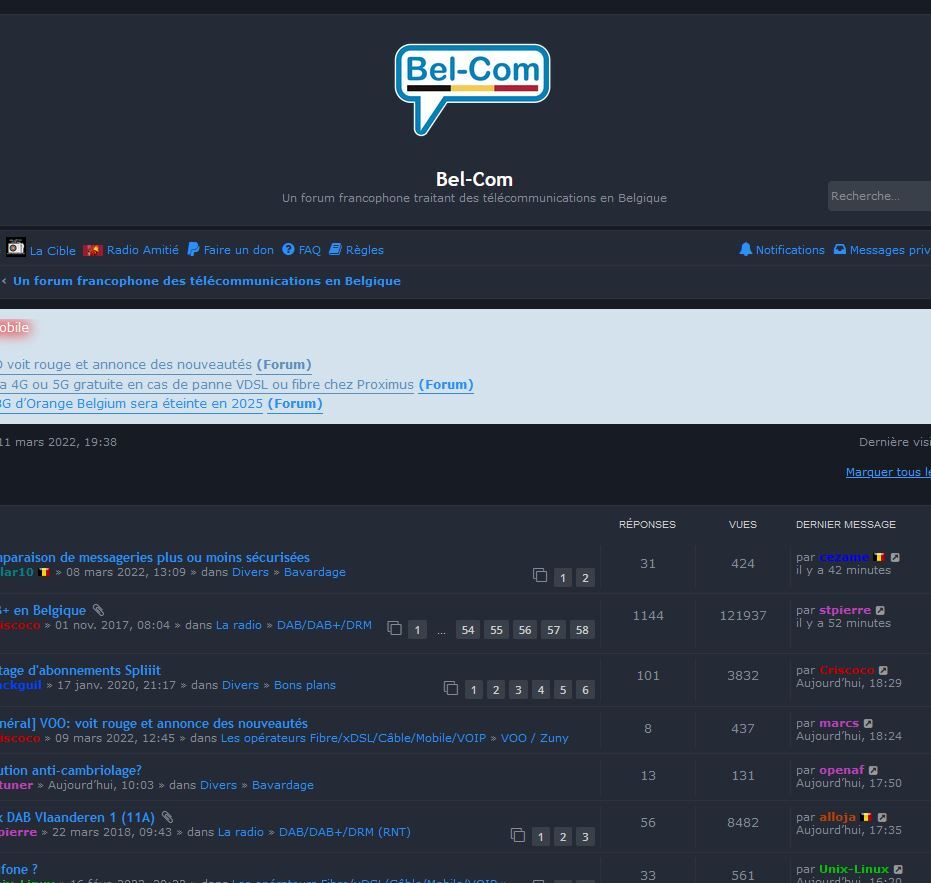Open topic VOO voit rouge et annonce nouveautés
931x883 pixels.
pyautogui.click(x=154, y=723)
